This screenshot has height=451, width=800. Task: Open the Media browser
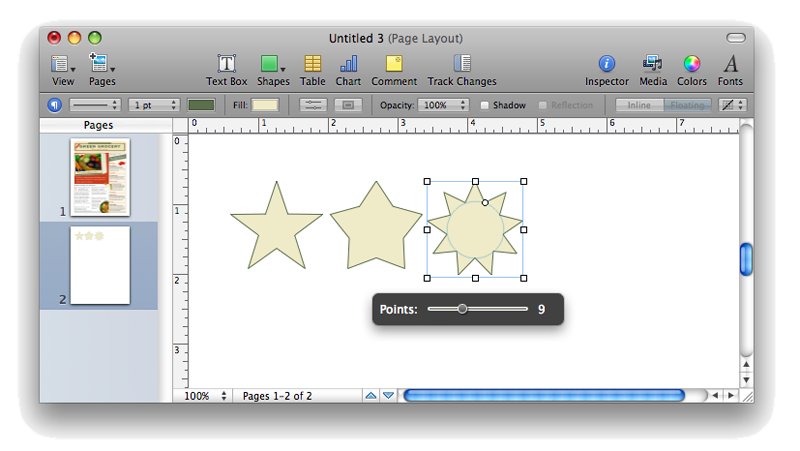(653, 70)
